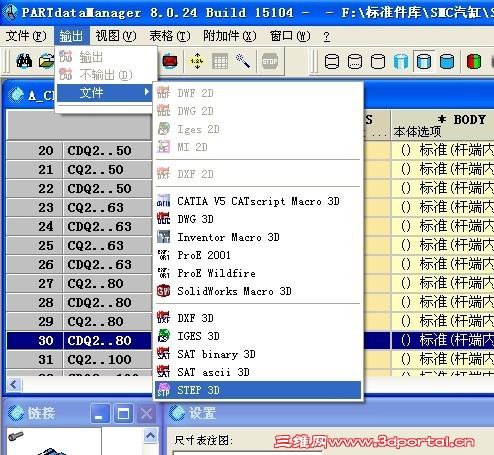Click the magic wand icon
The image size is (494, 455).
tap(243, 61)
